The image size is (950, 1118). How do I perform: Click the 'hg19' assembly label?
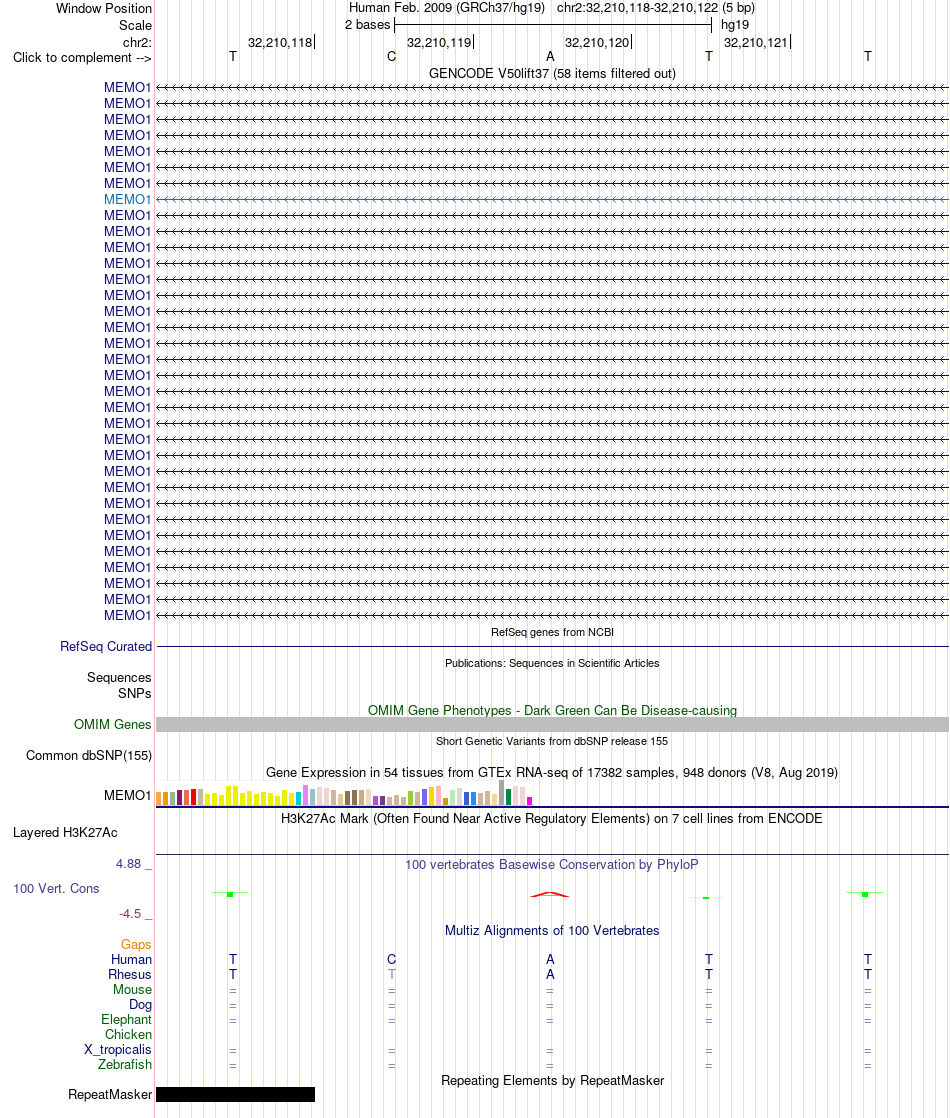pyautogui.click(x=735, y=25)
